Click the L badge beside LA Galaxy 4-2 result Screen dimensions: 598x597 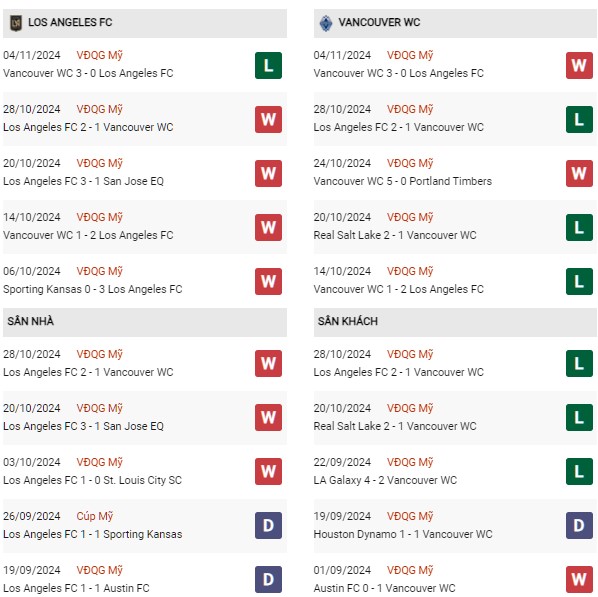pyautogui.click(x=579, y=471)
